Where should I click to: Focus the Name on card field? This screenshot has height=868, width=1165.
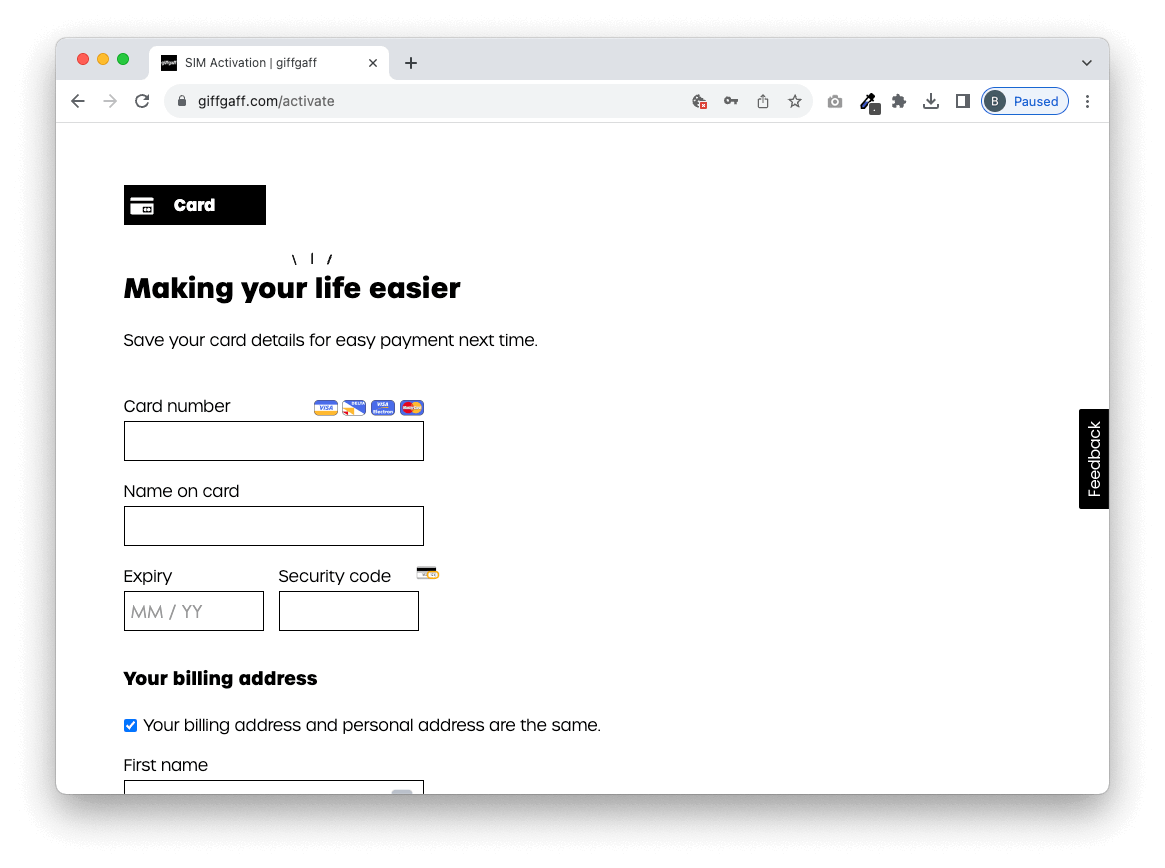274,526
